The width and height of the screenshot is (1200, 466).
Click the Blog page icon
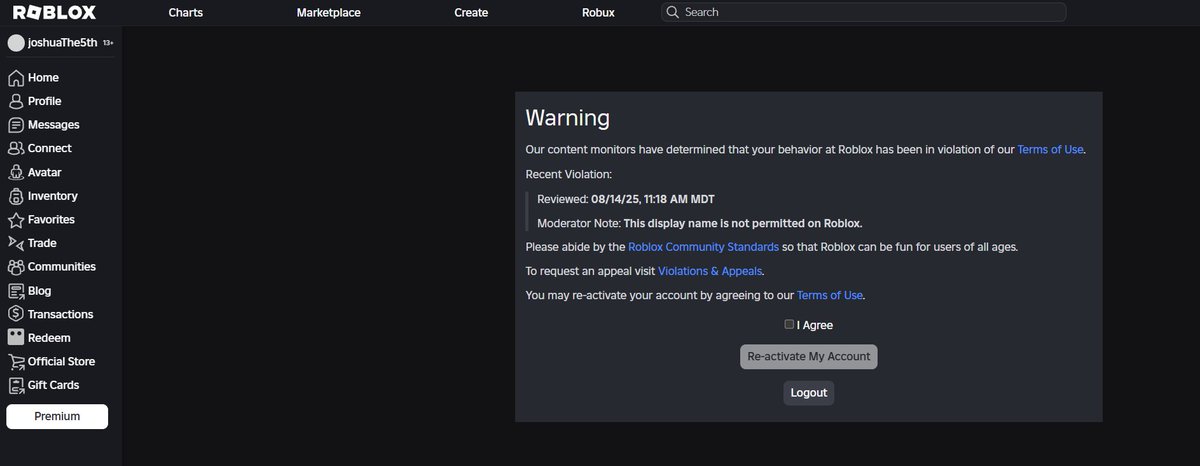pyautogui.click(x=16, y=291)
